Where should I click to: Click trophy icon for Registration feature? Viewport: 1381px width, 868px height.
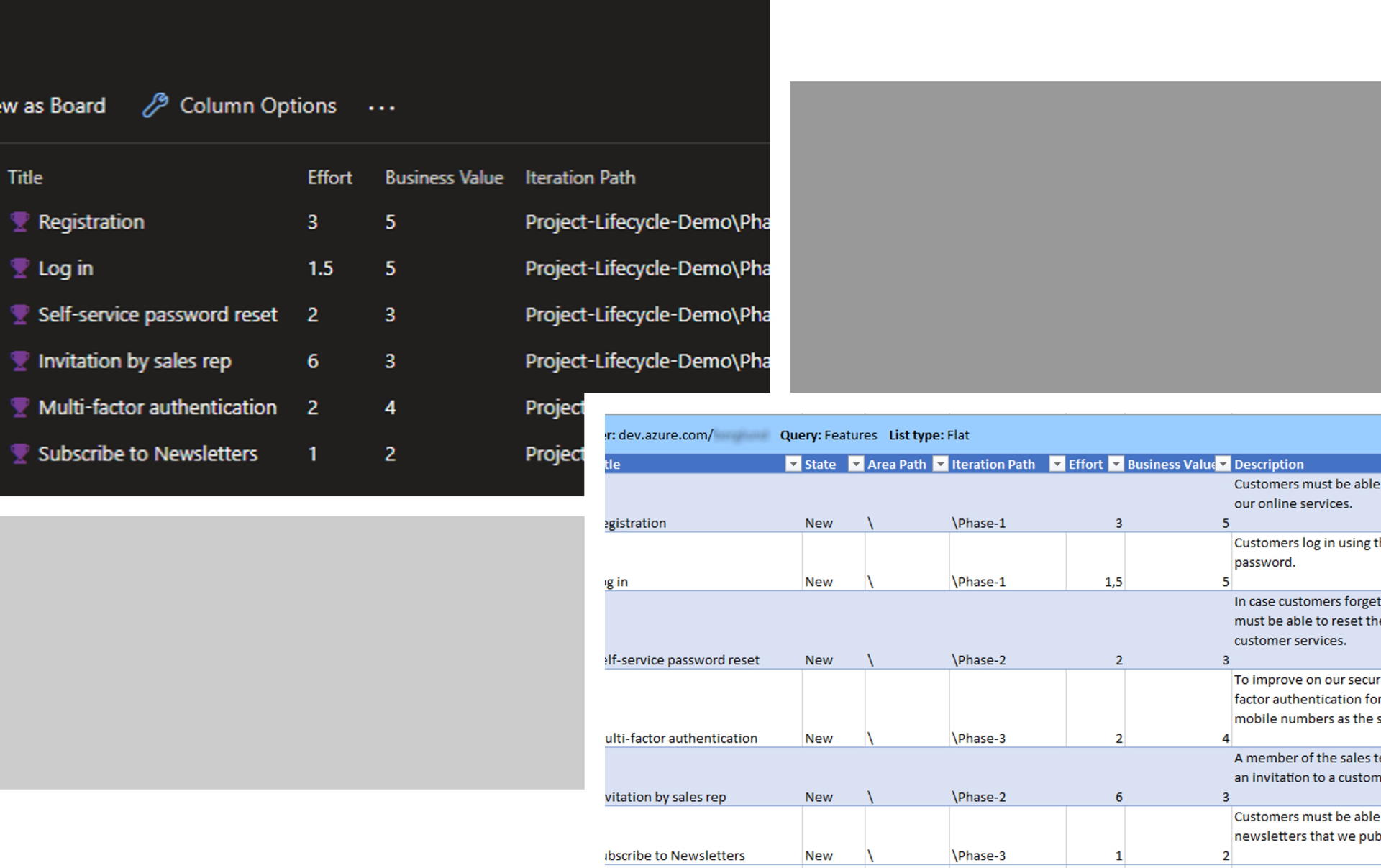pos(19,221)
